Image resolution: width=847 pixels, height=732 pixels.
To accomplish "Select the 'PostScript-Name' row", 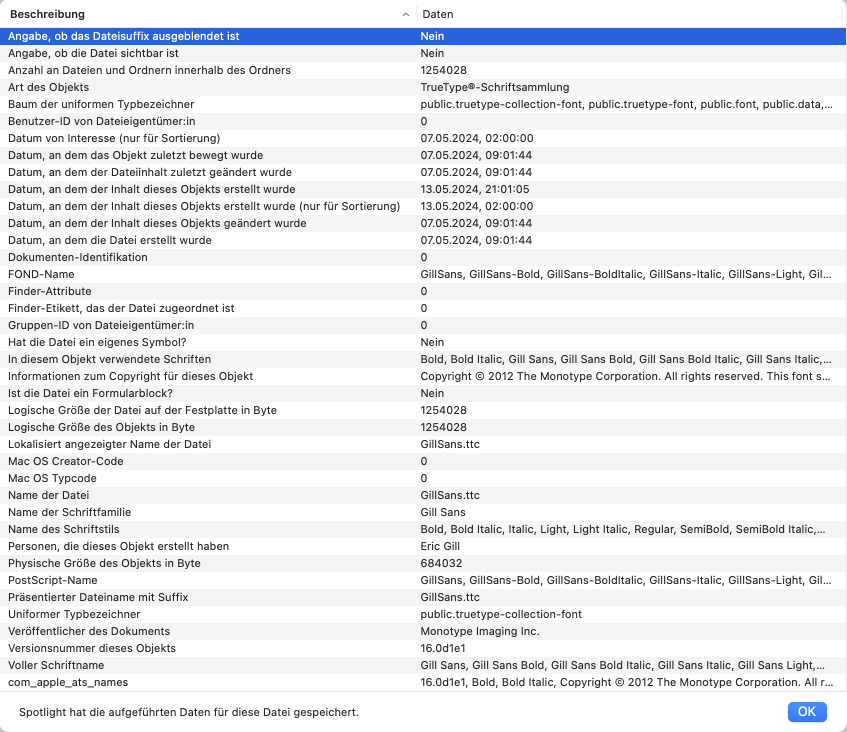I will (x=424, y=581).
